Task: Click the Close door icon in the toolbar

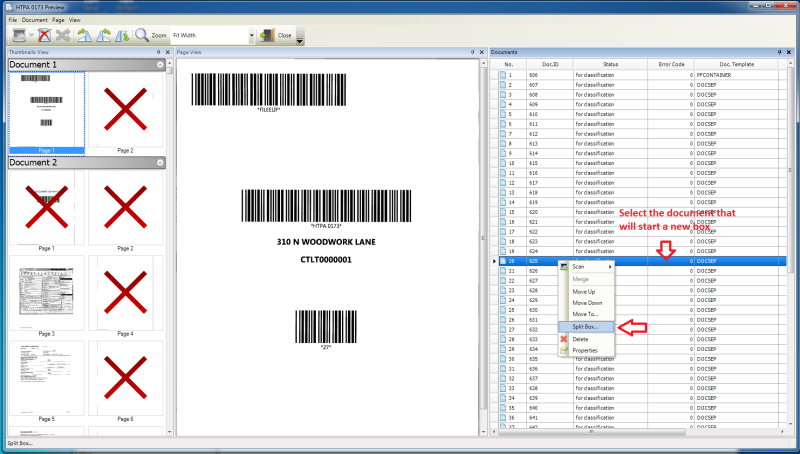Action: tap(266, 35)
